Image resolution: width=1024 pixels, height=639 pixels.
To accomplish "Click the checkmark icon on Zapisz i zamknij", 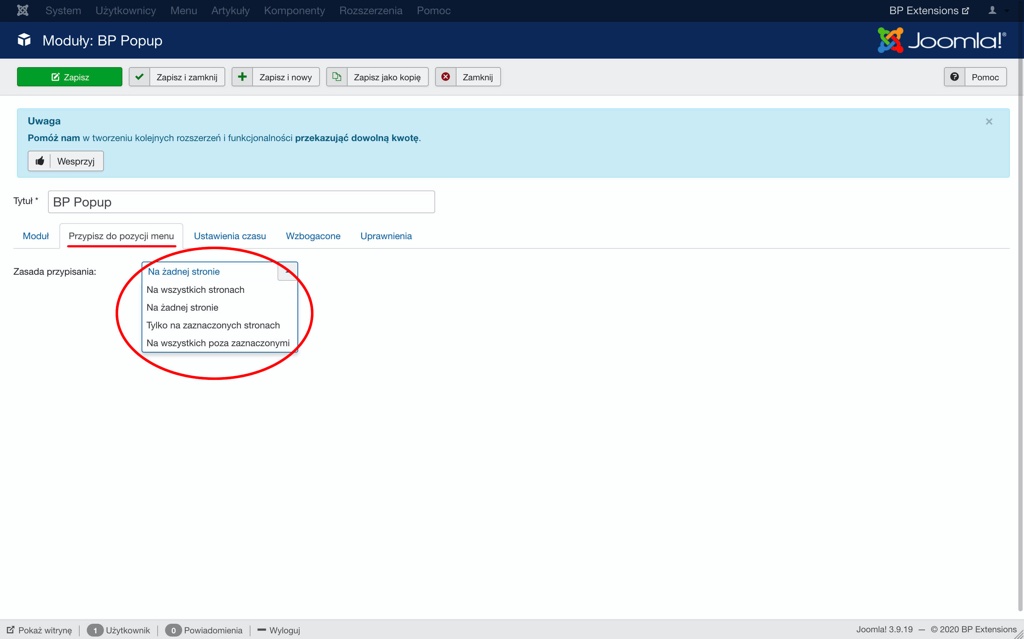I will [140, 77].
